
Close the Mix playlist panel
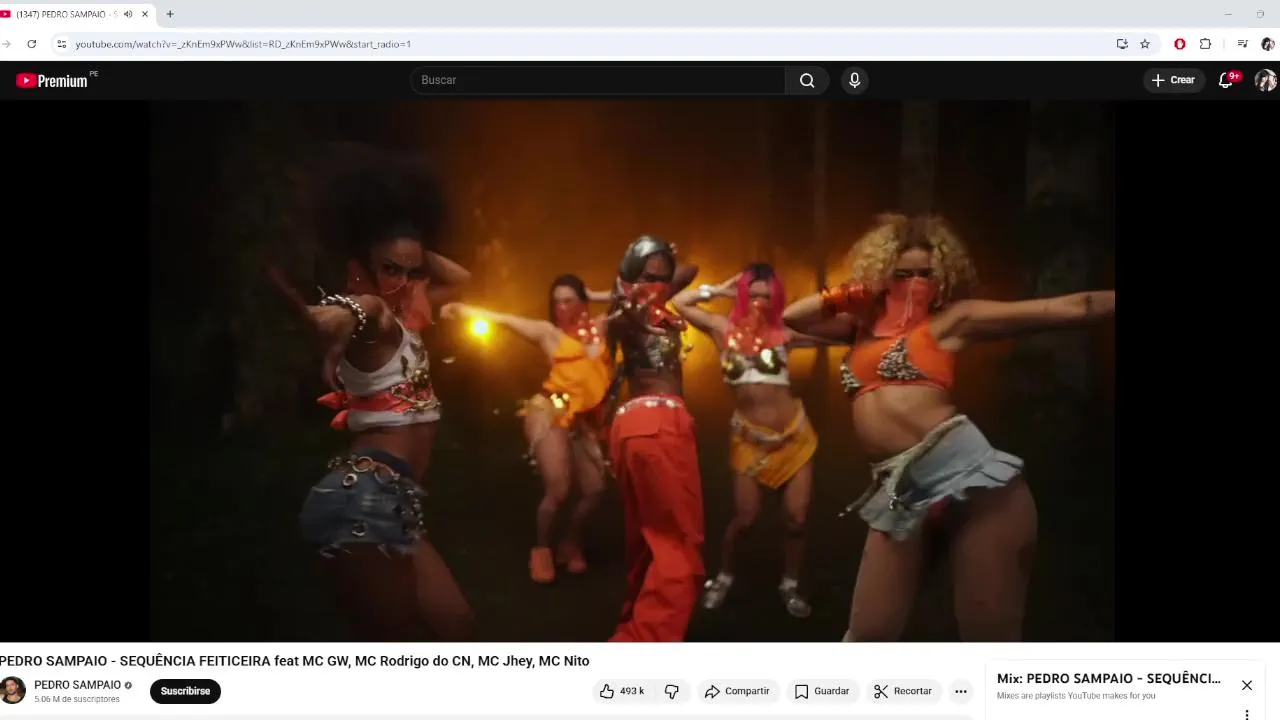pyautogui.click(x=1247, y=685)
